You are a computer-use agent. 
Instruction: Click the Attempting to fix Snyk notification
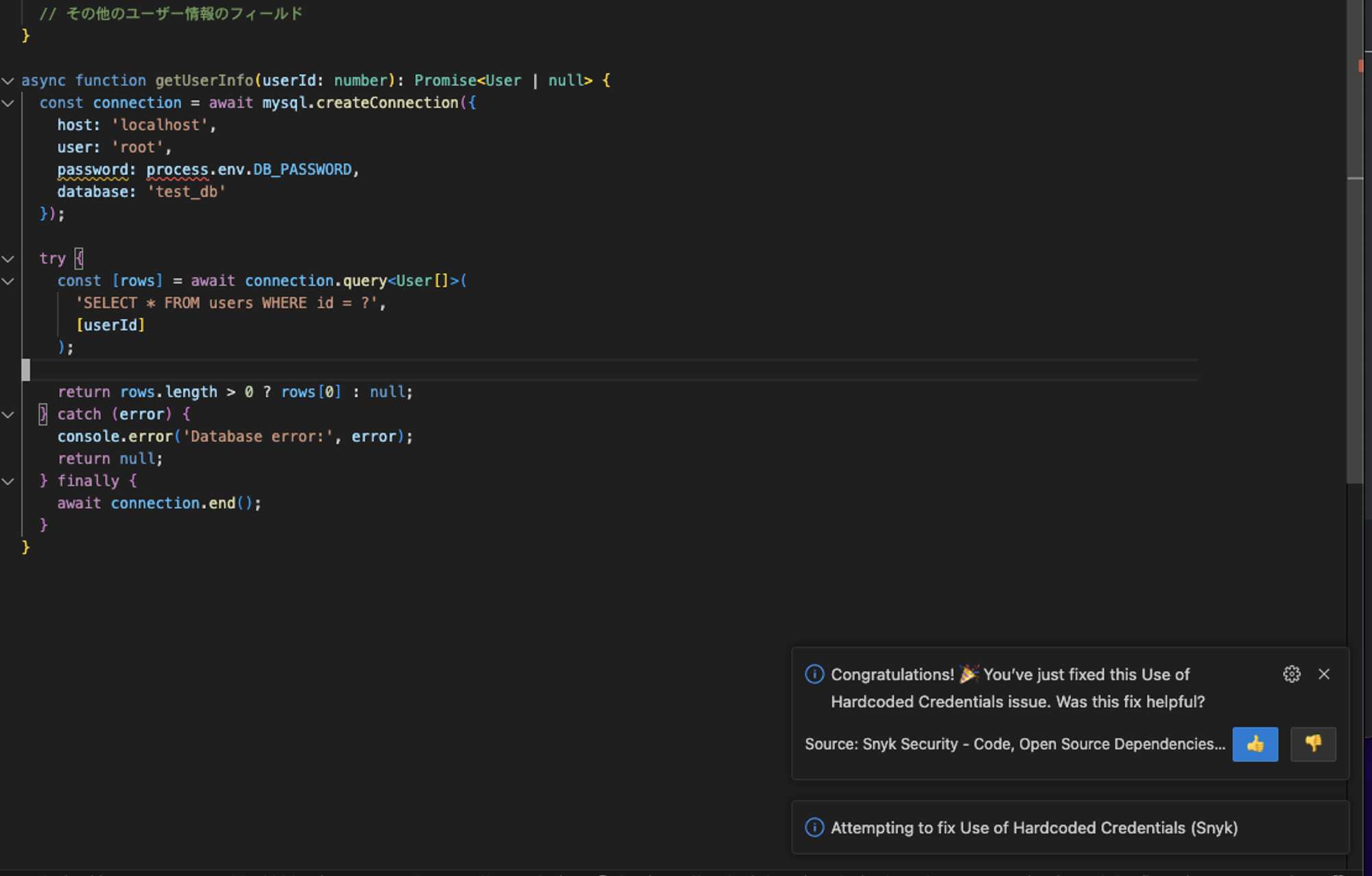point(1034,827)
